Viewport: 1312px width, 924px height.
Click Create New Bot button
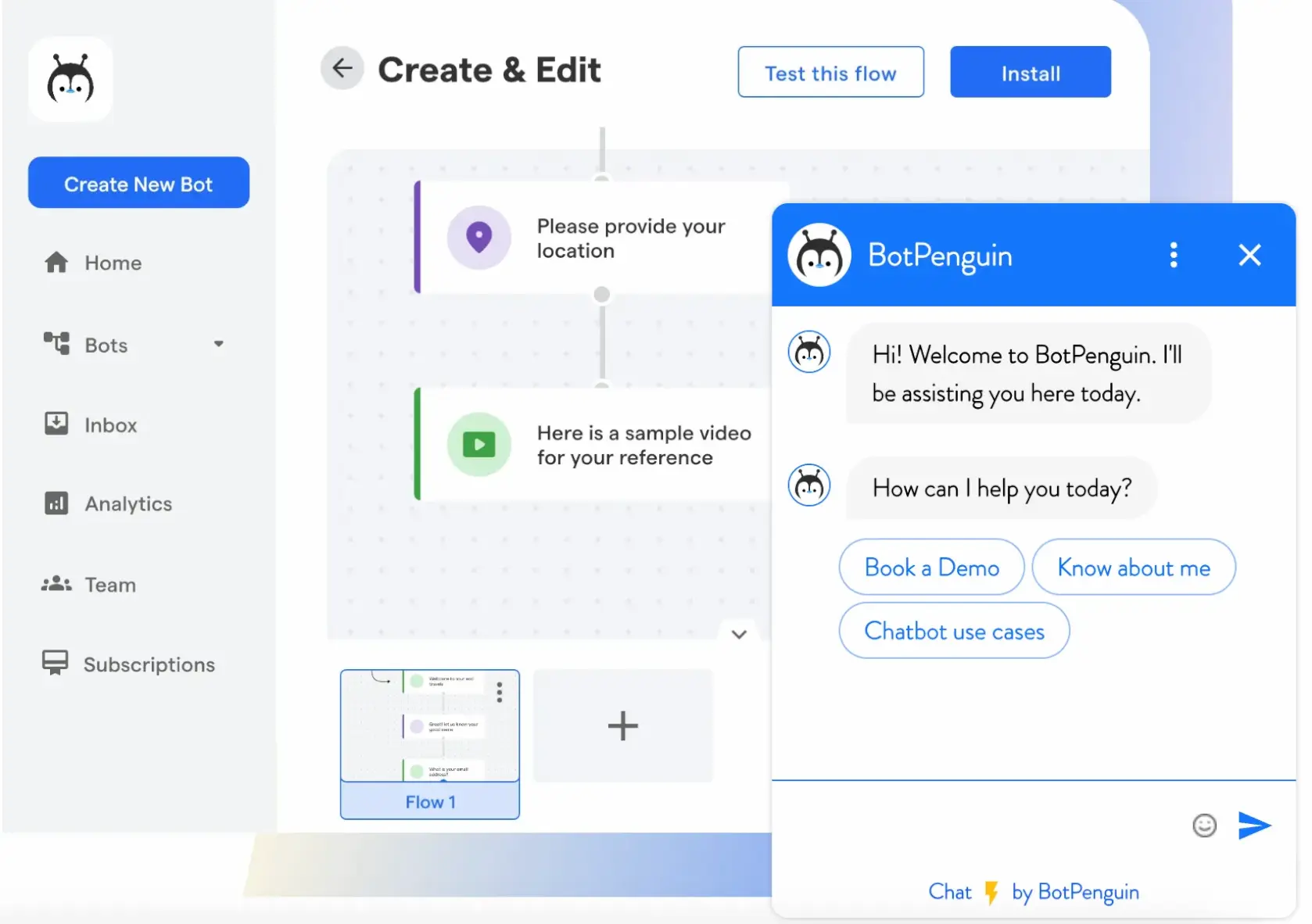click(x=138, y=183)
